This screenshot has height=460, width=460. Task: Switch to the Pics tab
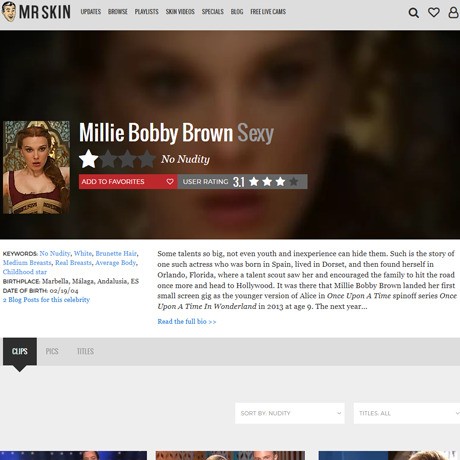(52, 351)
